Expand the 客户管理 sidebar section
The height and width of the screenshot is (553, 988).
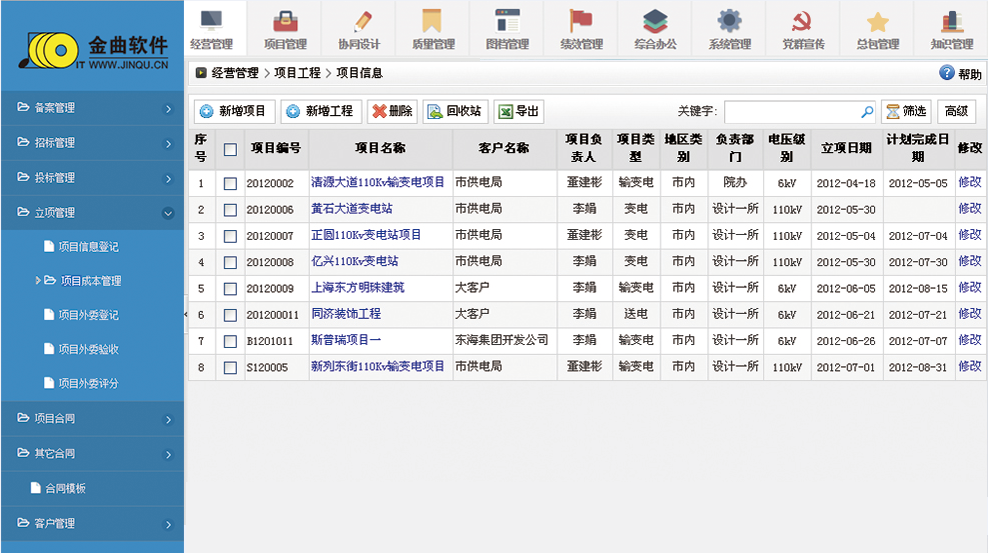[92, 523]
